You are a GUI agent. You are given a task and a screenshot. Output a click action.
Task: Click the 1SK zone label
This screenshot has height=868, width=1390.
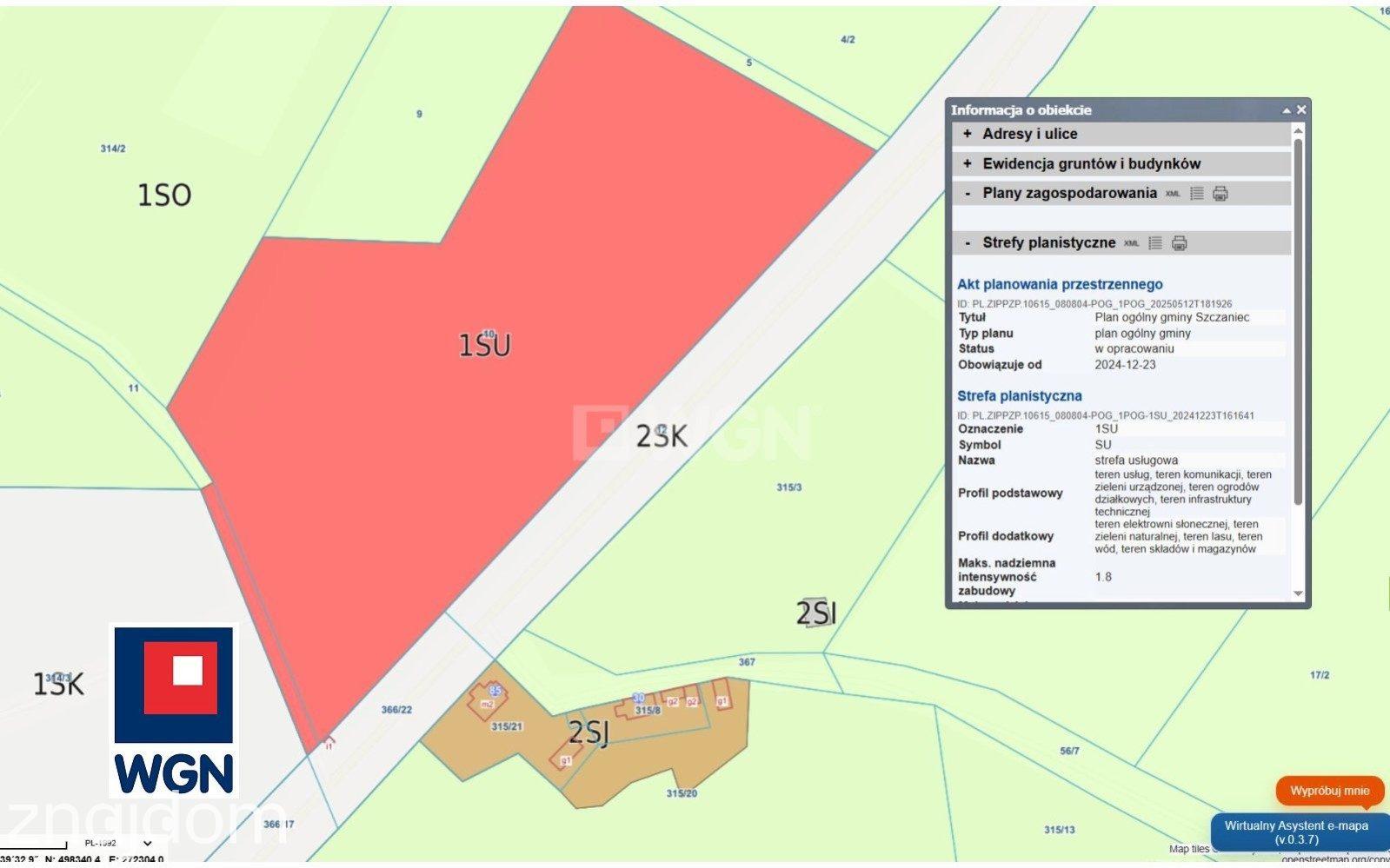(x=58, y=685)
